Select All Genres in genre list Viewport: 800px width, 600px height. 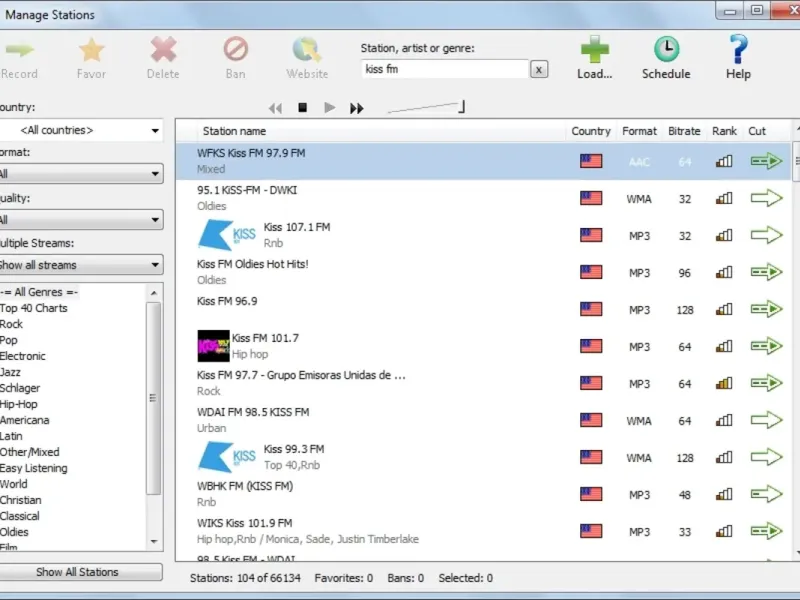[x=39, y=292]
